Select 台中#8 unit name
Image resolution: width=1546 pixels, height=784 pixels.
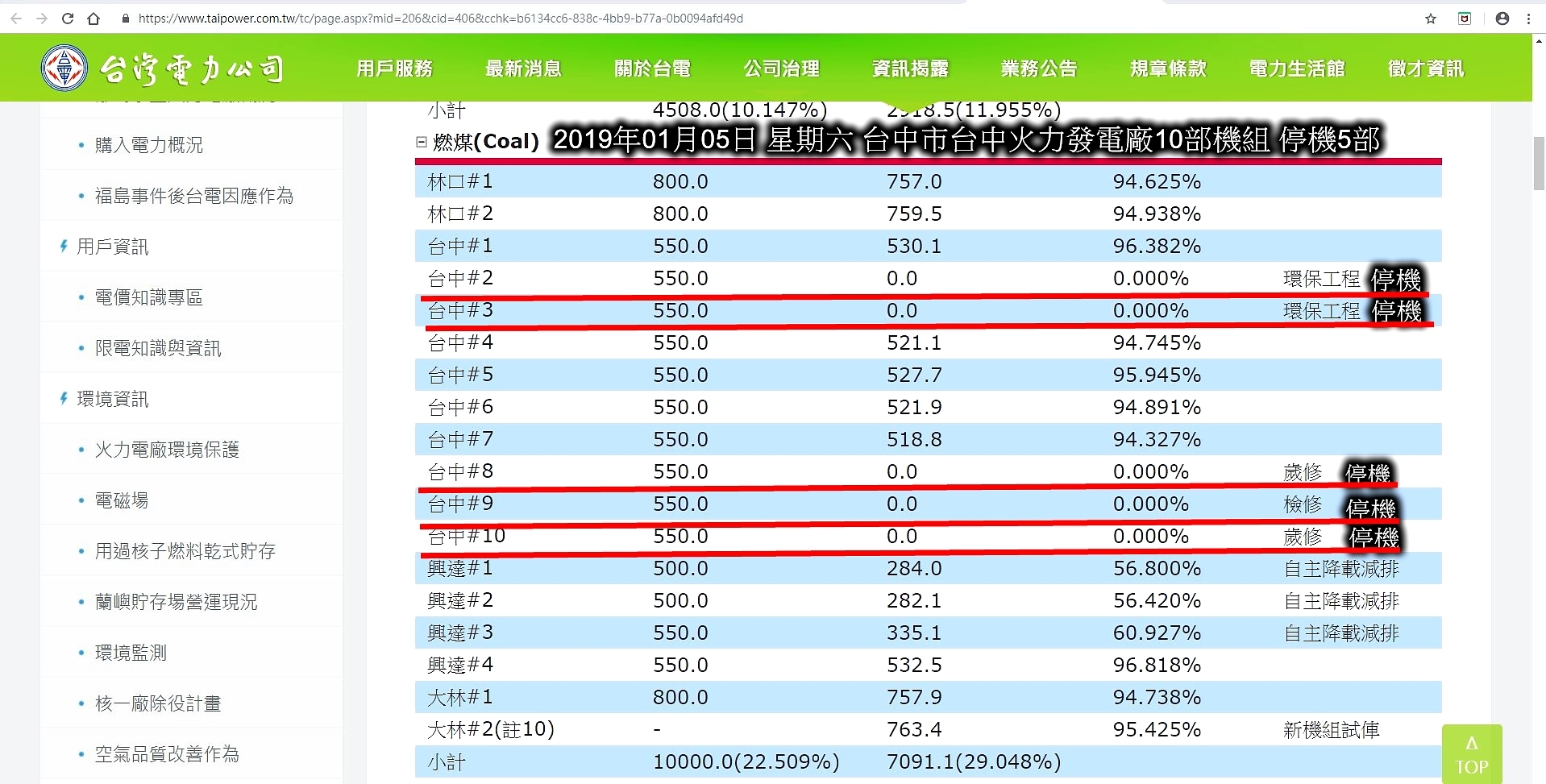tap(460, 471)
